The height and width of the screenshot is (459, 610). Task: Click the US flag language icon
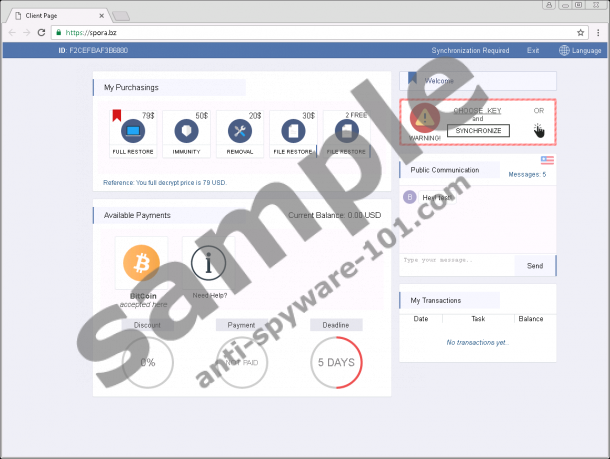point(546,159)
